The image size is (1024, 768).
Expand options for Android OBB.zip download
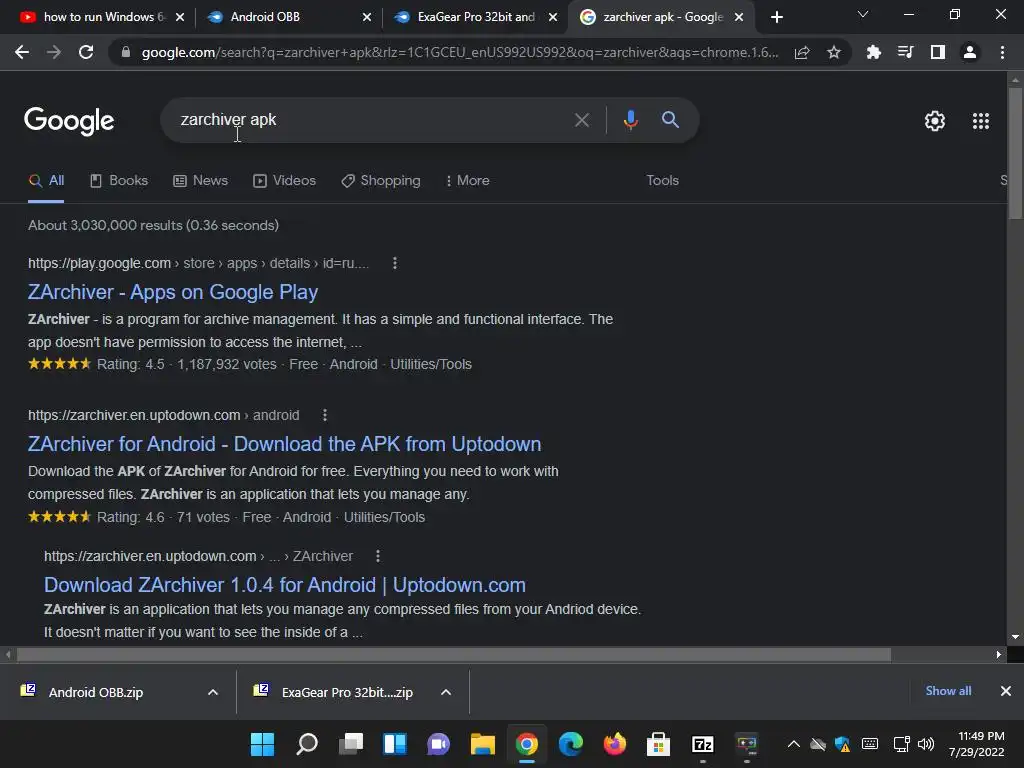click(213, 692)
